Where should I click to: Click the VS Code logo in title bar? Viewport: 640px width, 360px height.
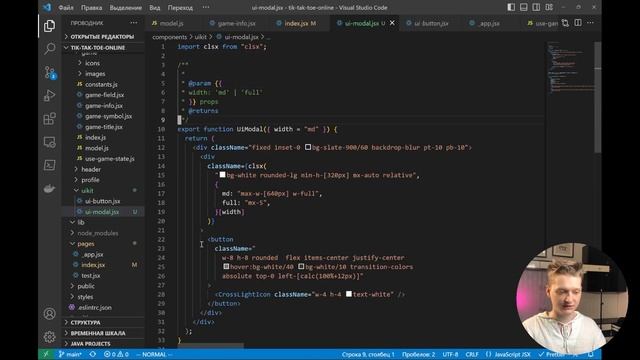47,7
